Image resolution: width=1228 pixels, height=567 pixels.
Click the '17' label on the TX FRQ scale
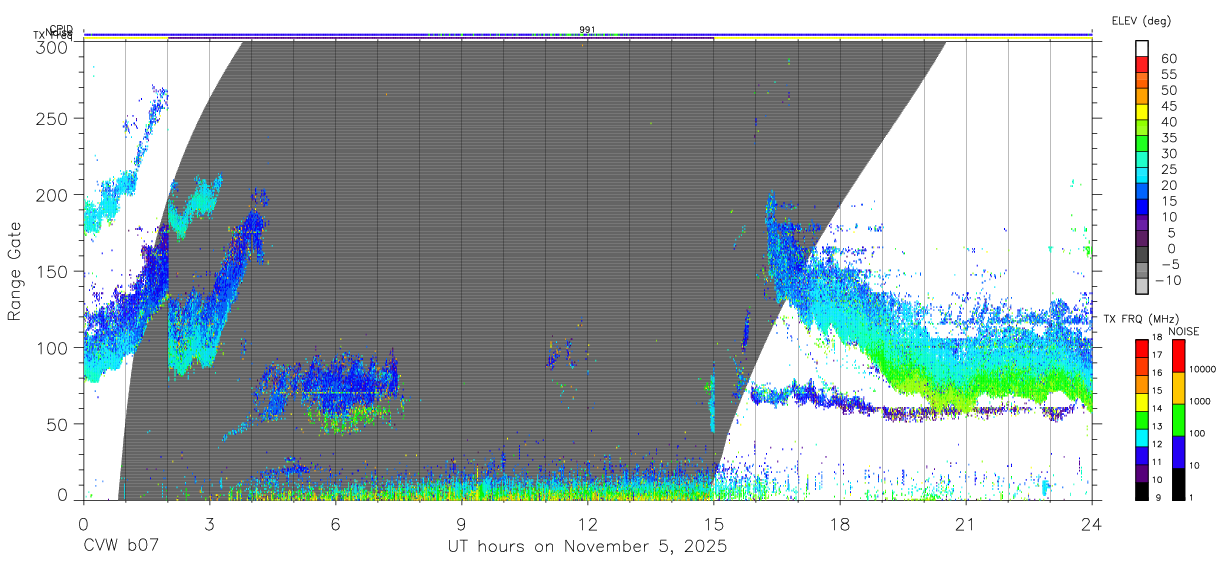[x=1156, y=354]
